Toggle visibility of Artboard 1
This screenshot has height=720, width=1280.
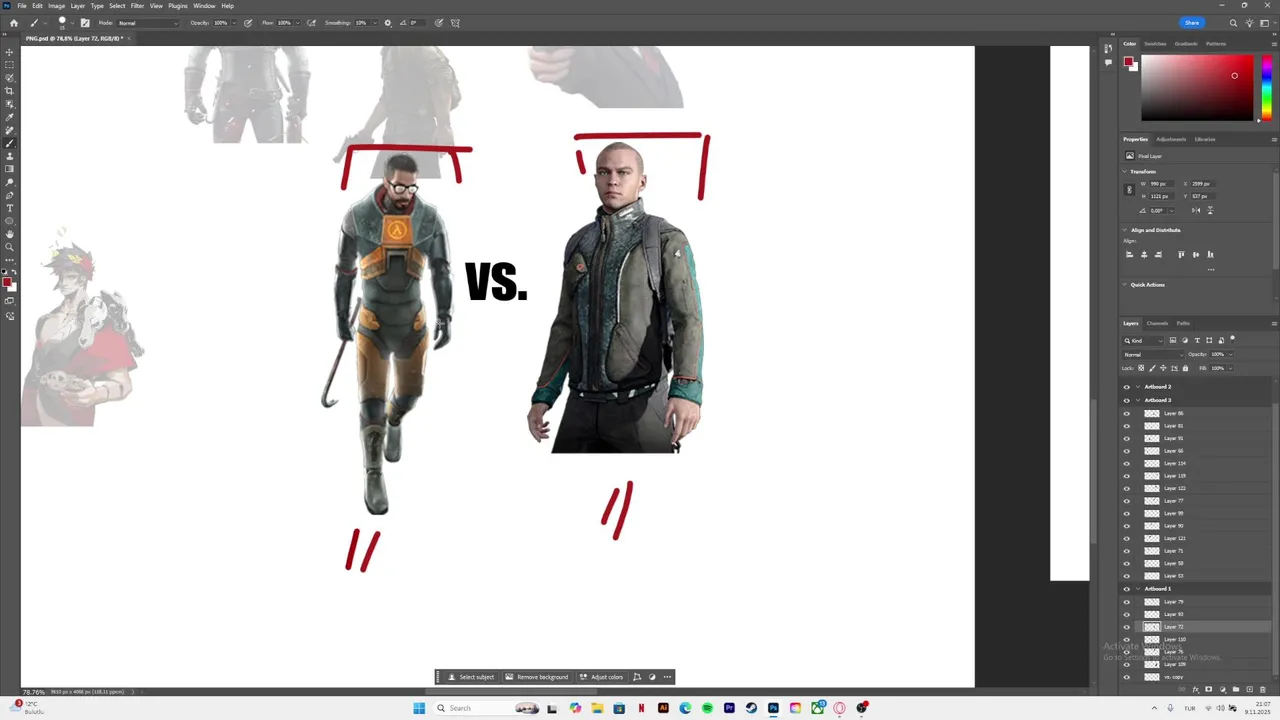click(x=1127, y=589)
